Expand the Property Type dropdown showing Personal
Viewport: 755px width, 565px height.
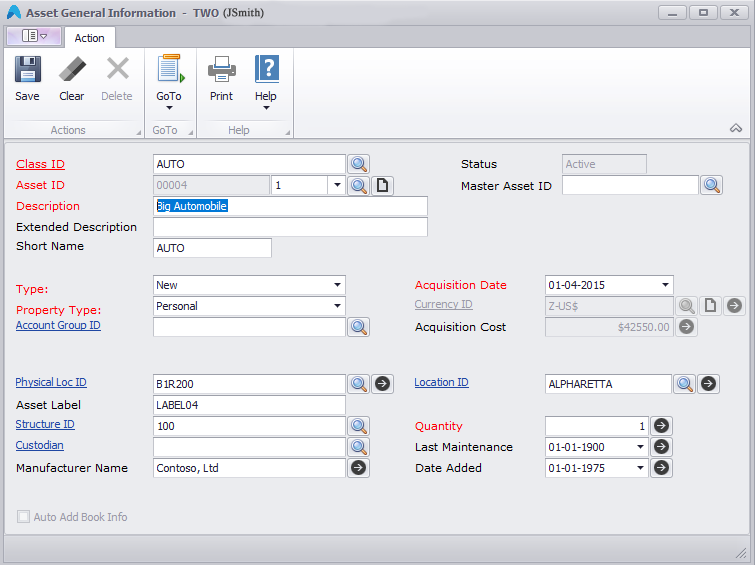(x=338, y=306)
